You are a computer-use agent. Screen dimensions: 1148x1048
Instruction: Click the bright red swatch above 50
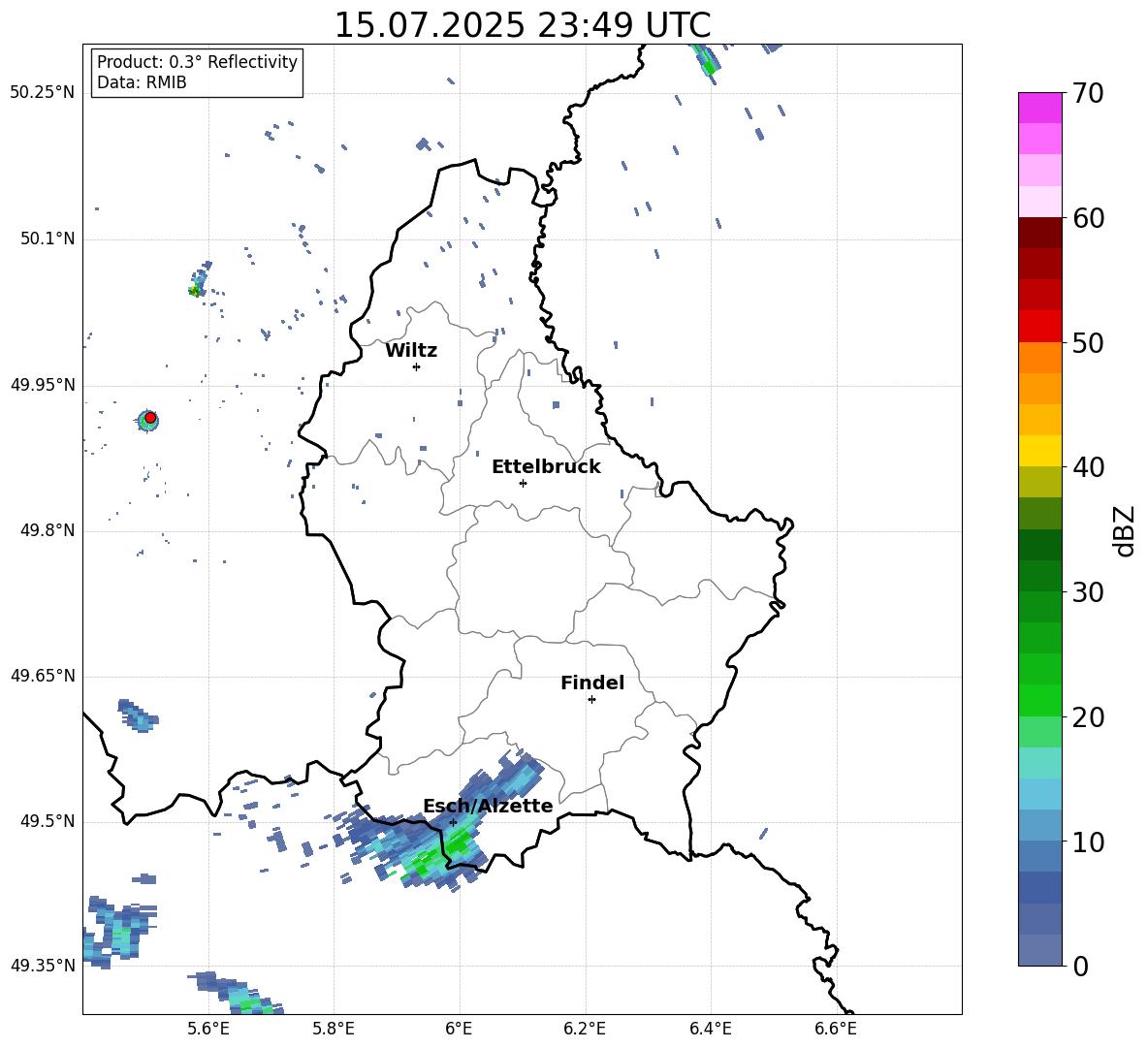pos(1039,327)
